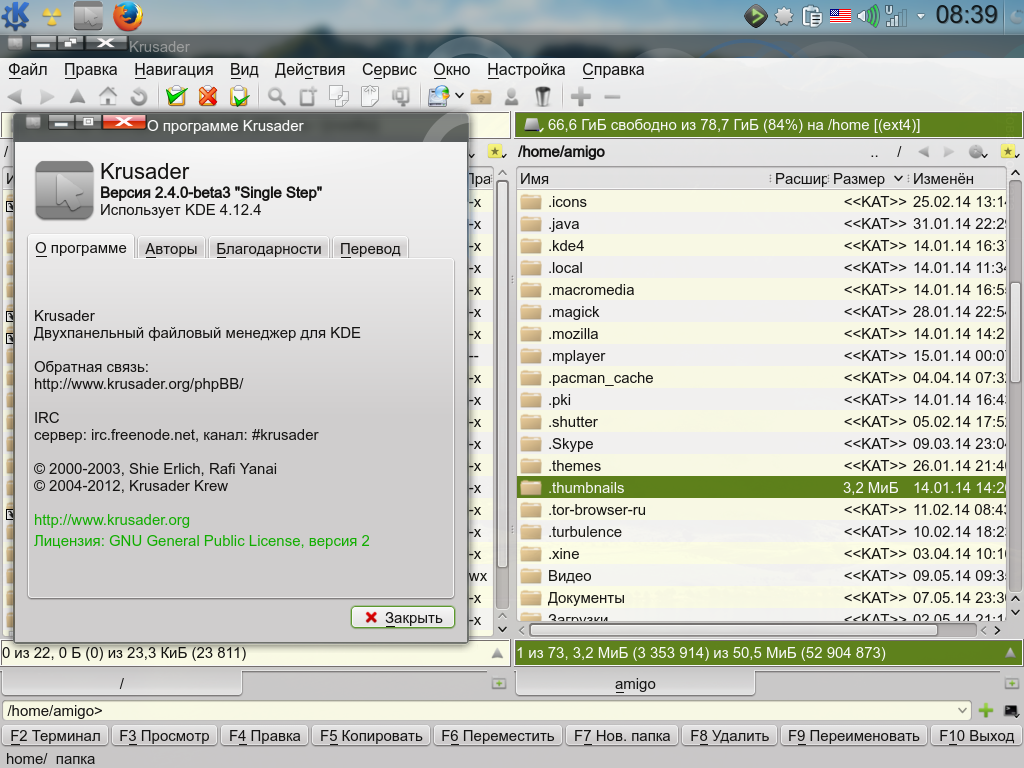Click the terminal icon beside command line

[x=1011, y=711]
